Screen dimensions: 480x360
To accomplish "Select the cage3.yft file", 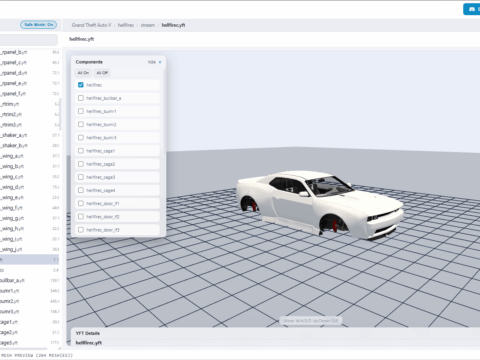I will (29, 343).
